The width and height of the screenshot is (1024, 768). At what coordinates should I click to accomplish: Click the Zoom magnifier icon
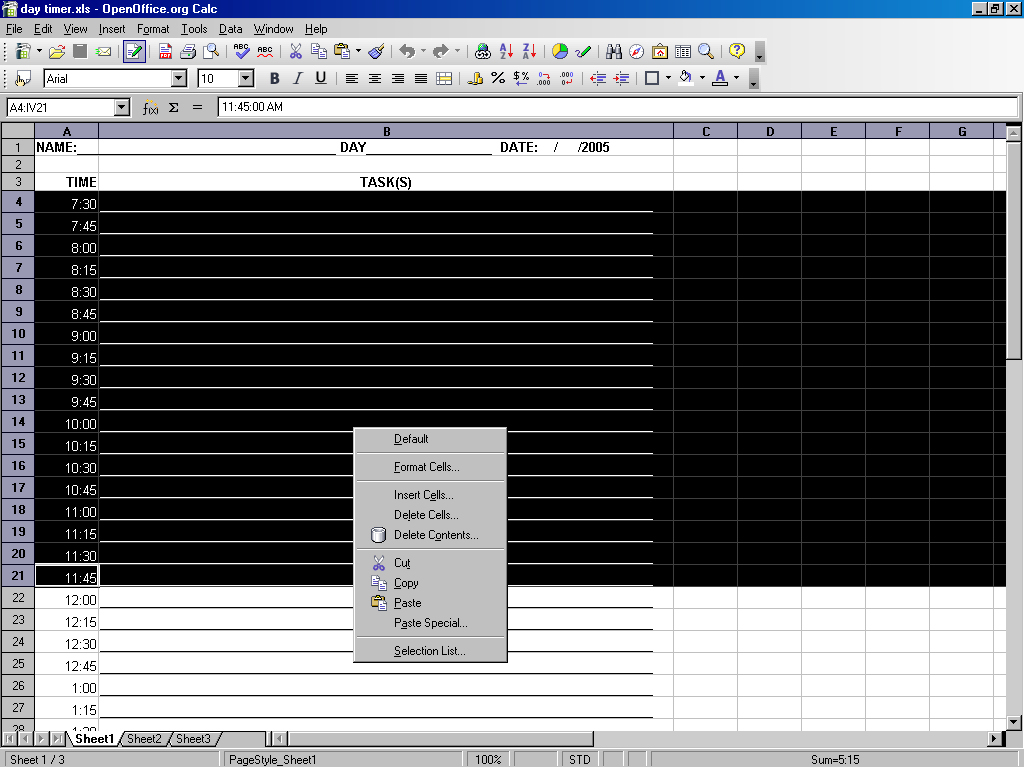tap(706, 52)
